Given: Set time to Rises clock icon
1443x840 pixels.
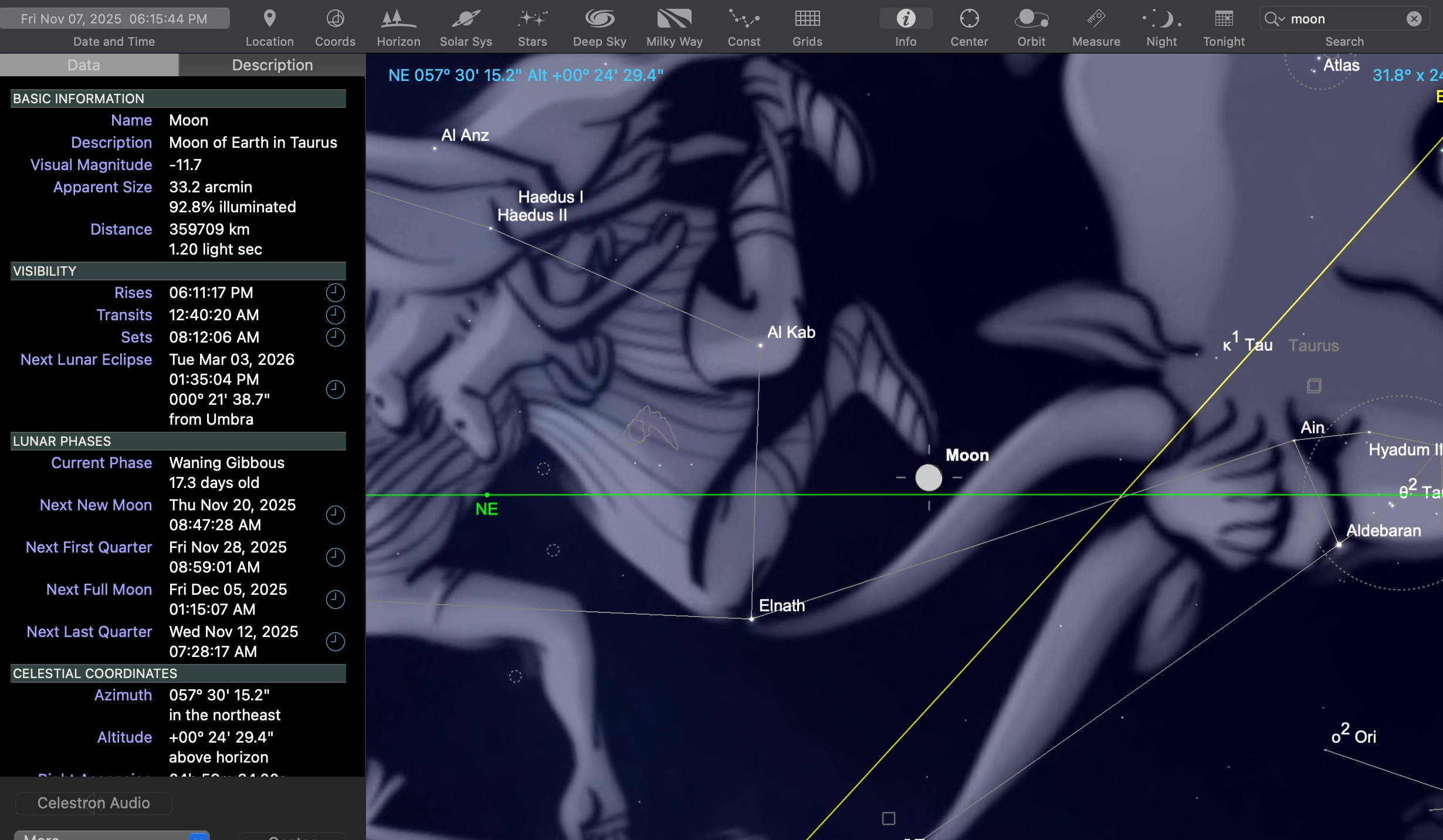Looking at the screenshot, I should pyautogui.click(x=335, y=292).
